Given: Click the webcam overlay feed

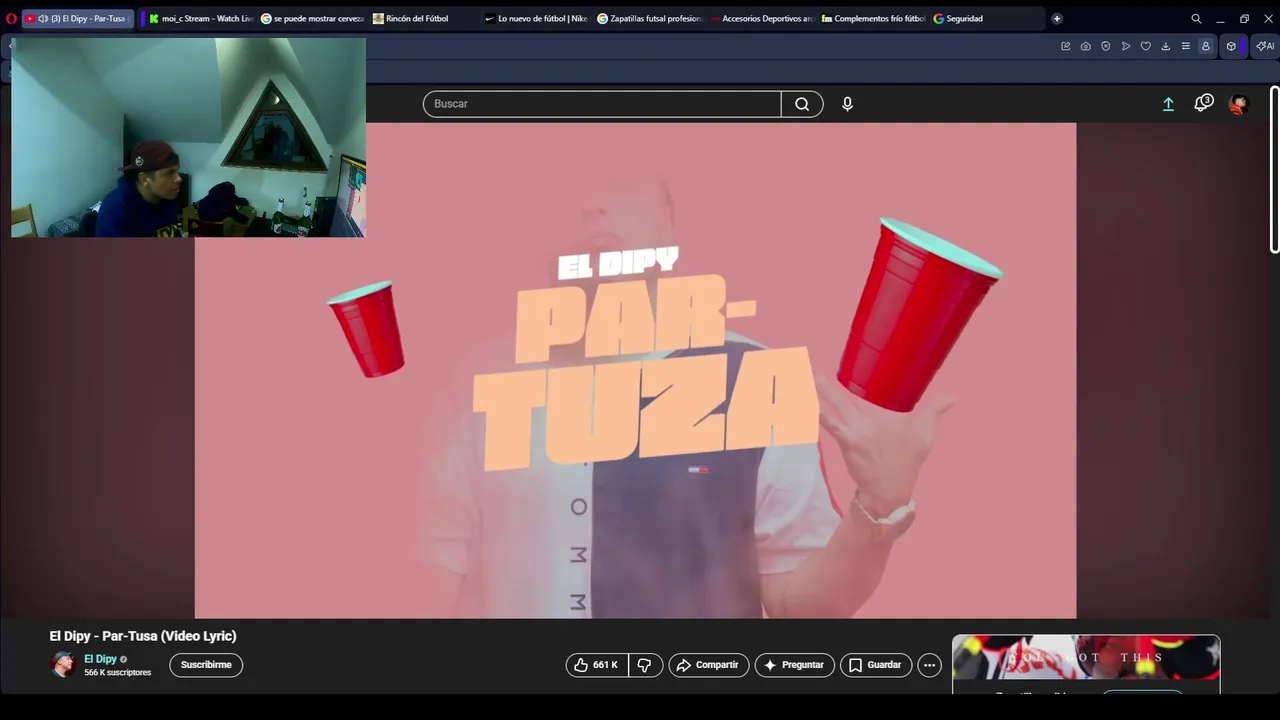Looking at the screenshot, I should [x=188, y=138].
